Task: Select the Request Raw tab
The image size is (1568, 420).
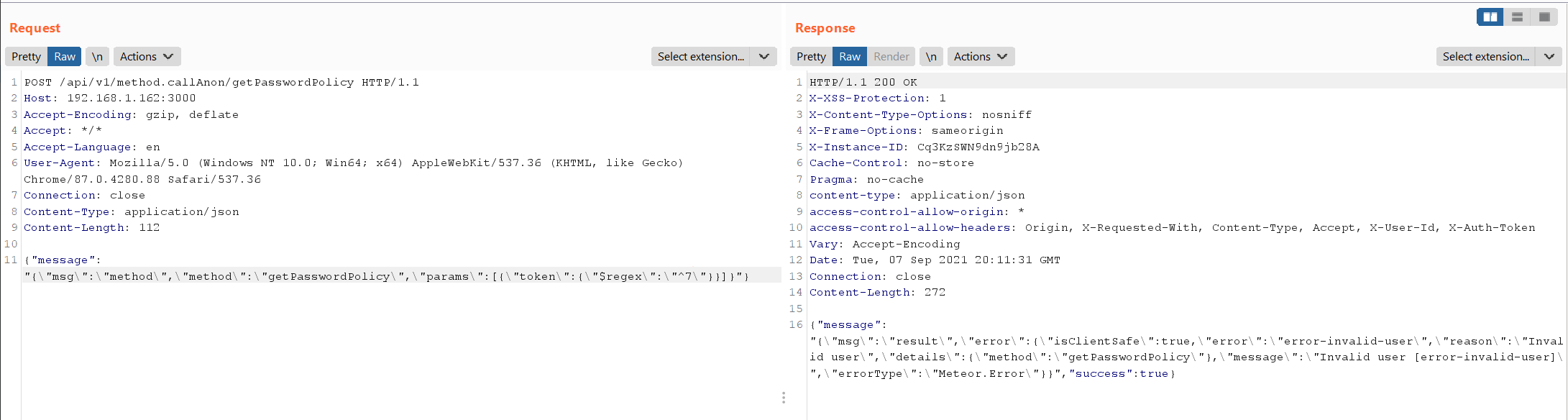Action: (x=65, y=56)
